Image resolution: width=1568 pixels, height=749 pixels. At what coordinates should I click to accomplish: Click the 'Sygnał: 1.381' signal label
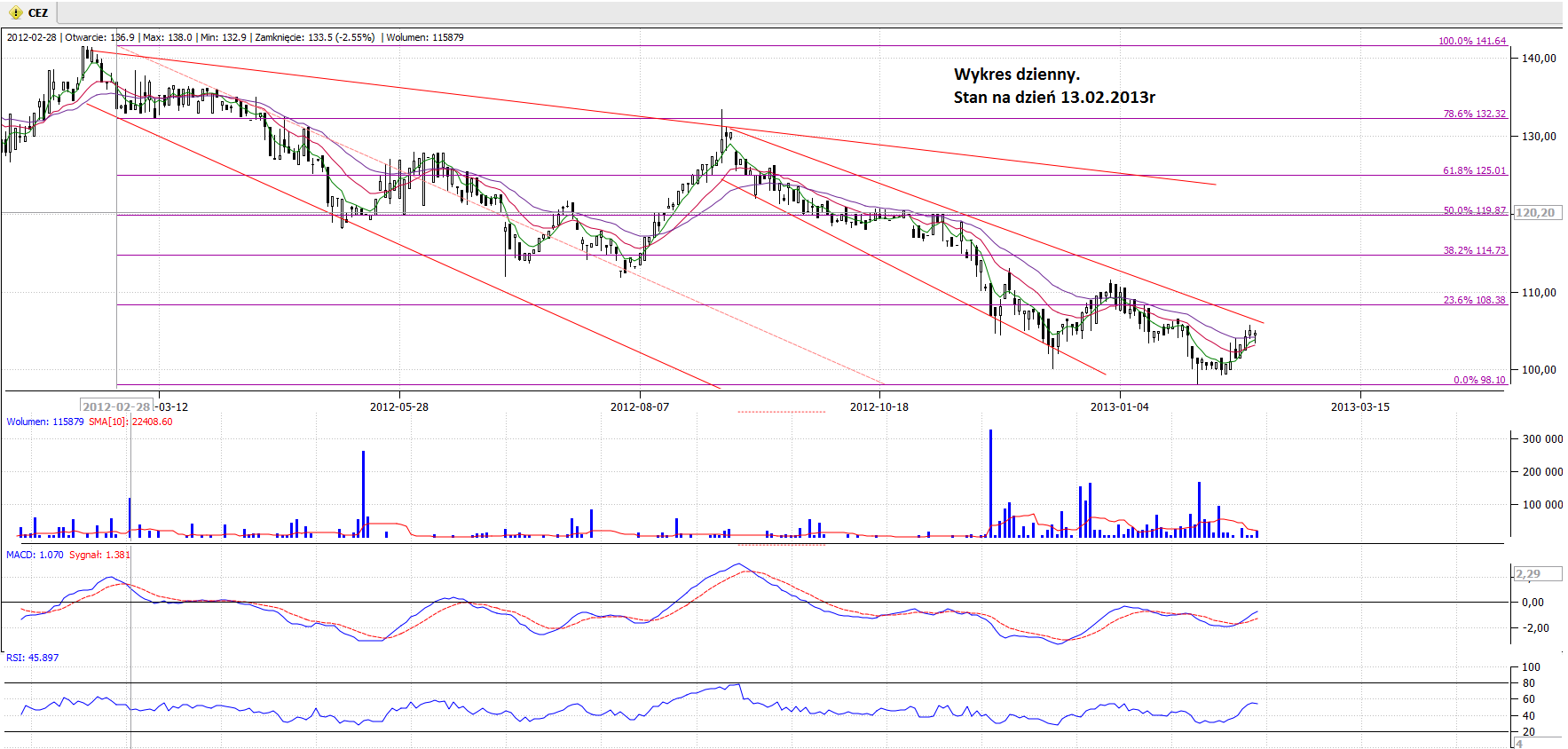[x=99, y=555]
